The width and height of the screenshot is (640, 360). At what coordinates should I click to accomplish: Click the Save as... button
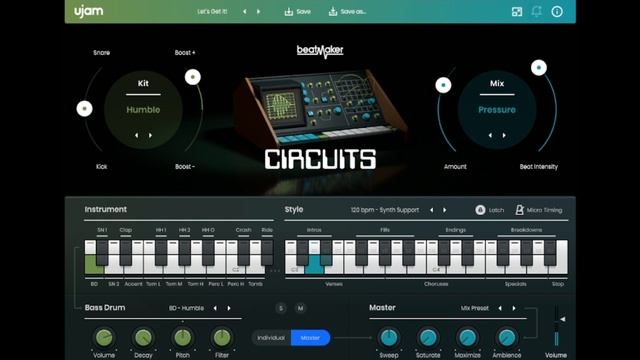347,11
